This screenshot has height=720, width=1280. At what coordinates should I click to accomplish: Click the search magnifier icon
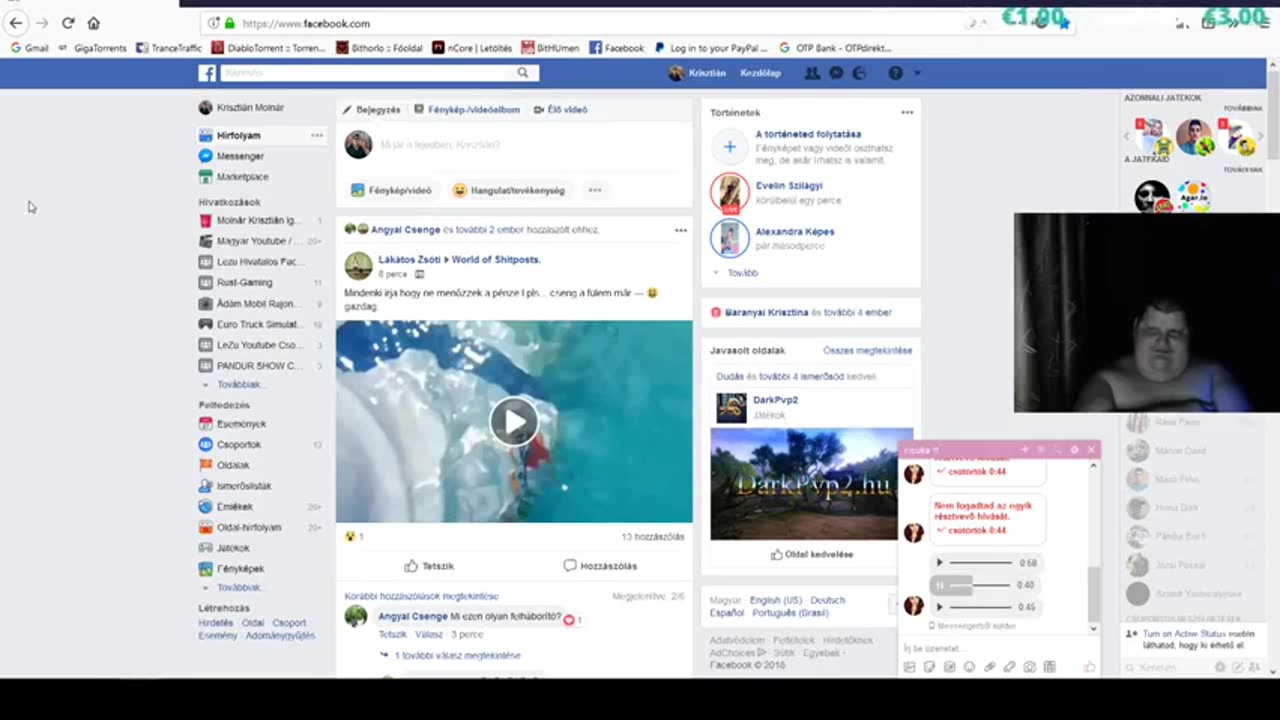coord(522,73)
